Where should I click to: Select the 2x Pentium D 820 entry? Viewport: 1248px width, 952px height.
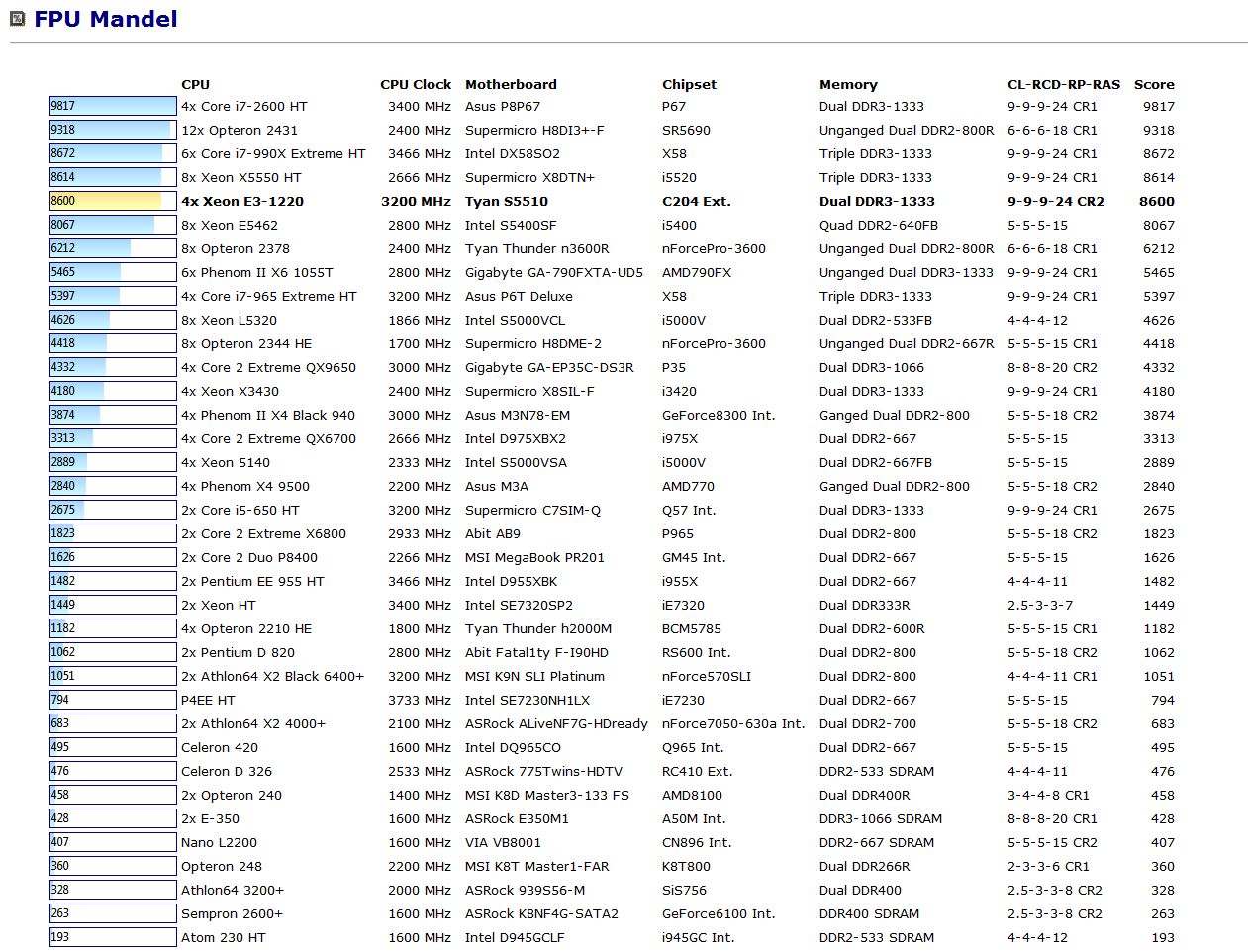[238, 653]
